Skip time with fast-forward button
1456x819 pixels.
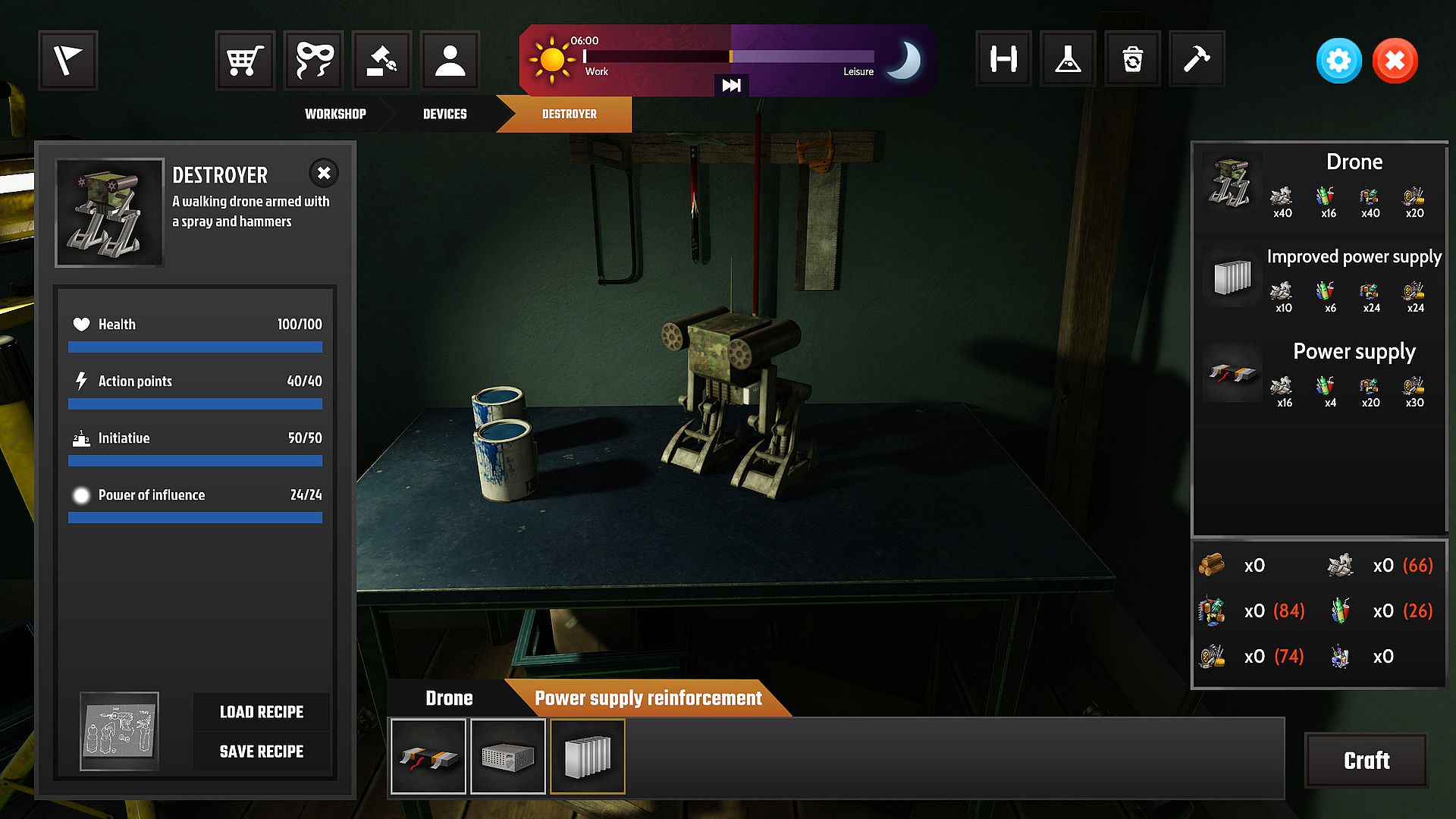731,85
